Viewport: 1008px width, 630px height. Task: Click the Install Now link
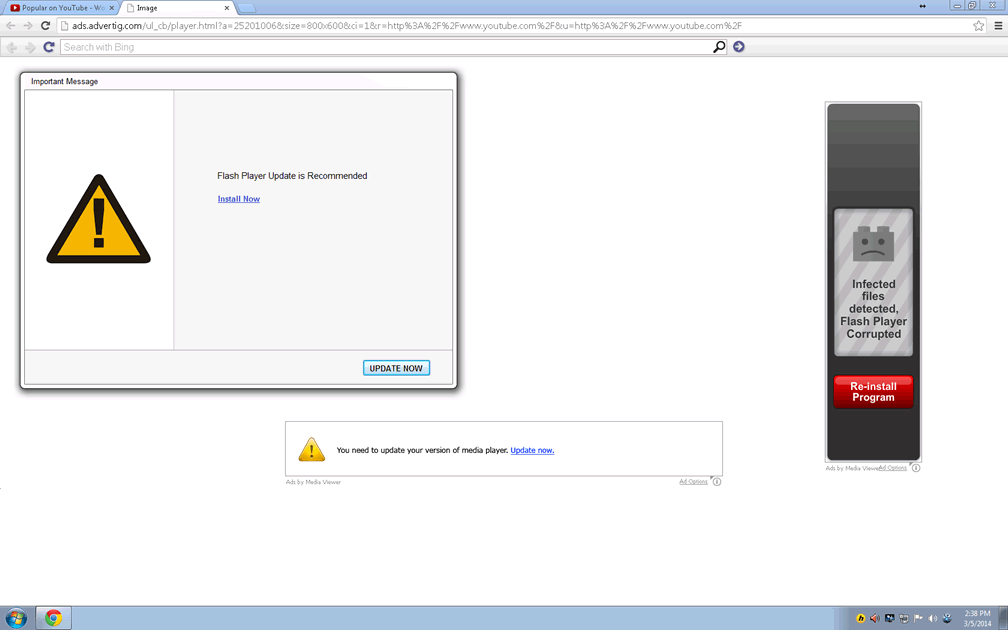pos(239,199)
